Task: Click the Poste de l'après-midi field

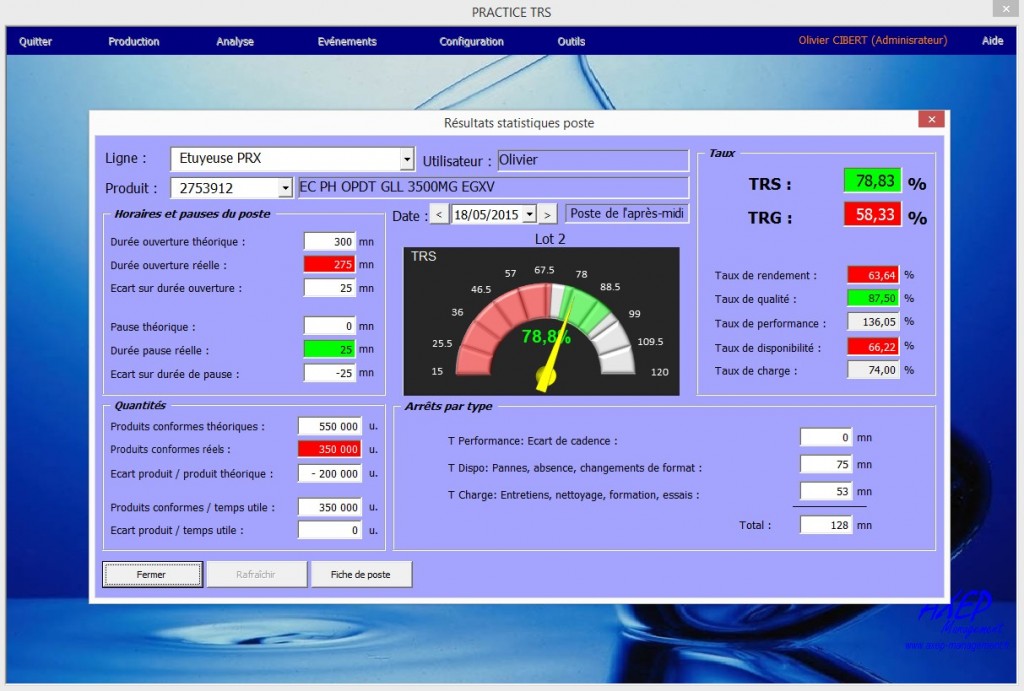Action: 627,214
